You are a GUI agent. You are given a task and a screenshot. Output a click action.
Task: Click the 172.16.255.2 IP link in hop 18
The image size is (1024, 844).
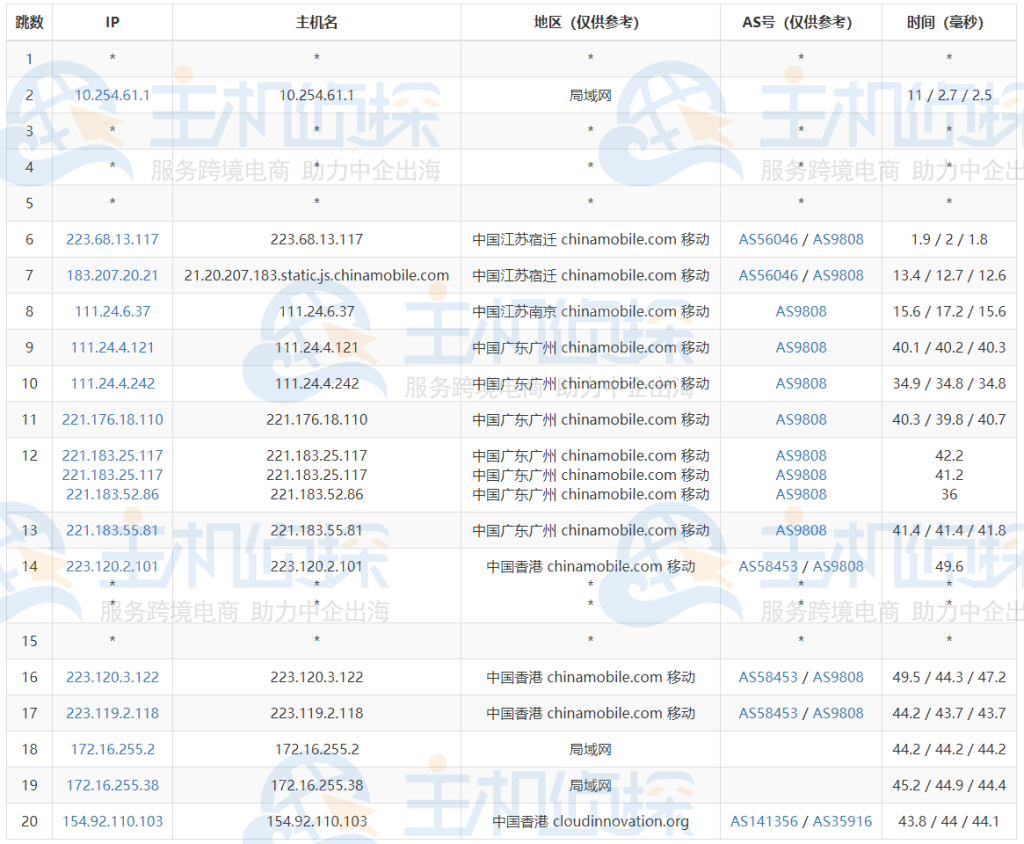coord(112,749)
